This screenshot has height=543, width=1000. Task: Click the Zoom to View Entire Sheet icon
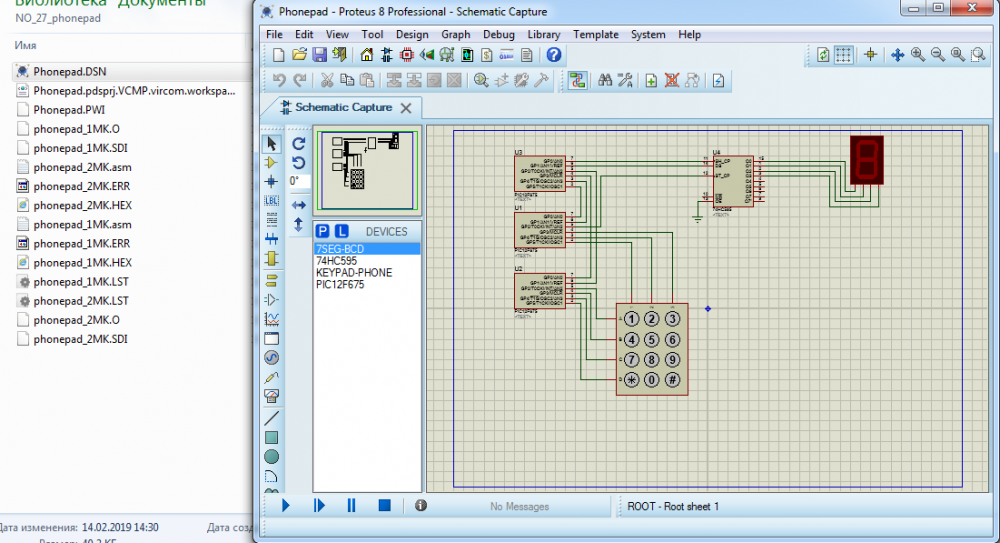pos(957,55)
